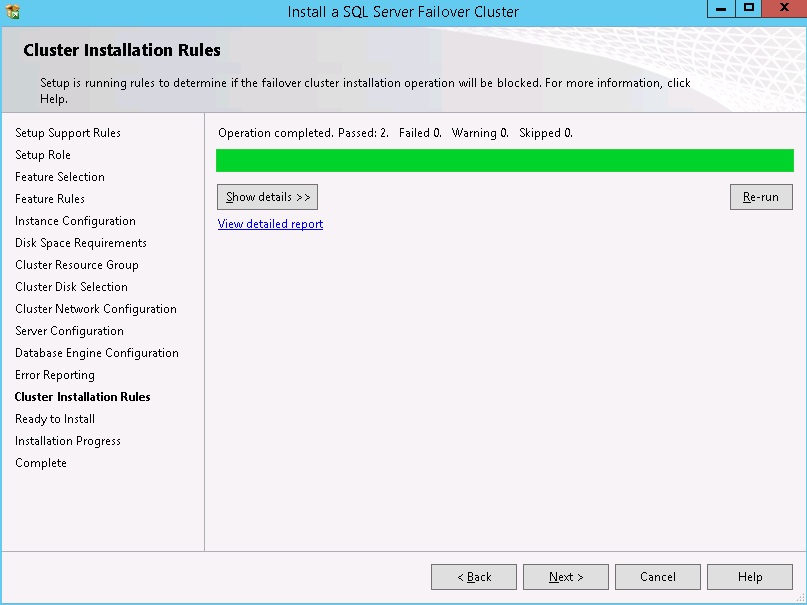Select Cluster Network Configuration step
Image resolution: width=807 pixels, height=605 pixels.
[x=96, y=309]
